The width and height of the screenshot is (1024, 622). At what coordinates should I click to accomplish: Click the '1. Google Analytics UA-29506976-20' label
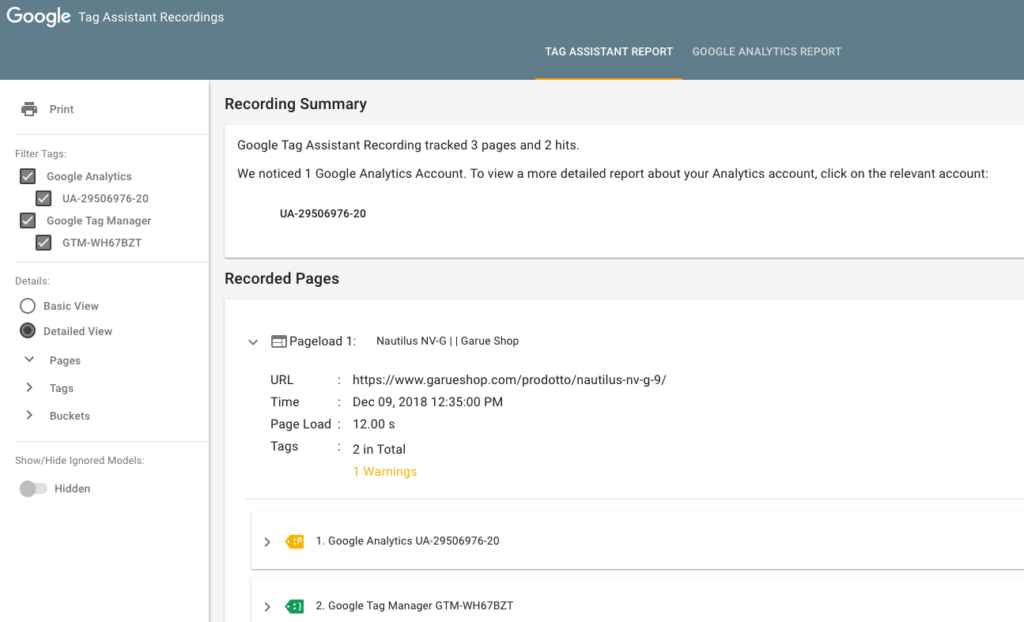408,541
